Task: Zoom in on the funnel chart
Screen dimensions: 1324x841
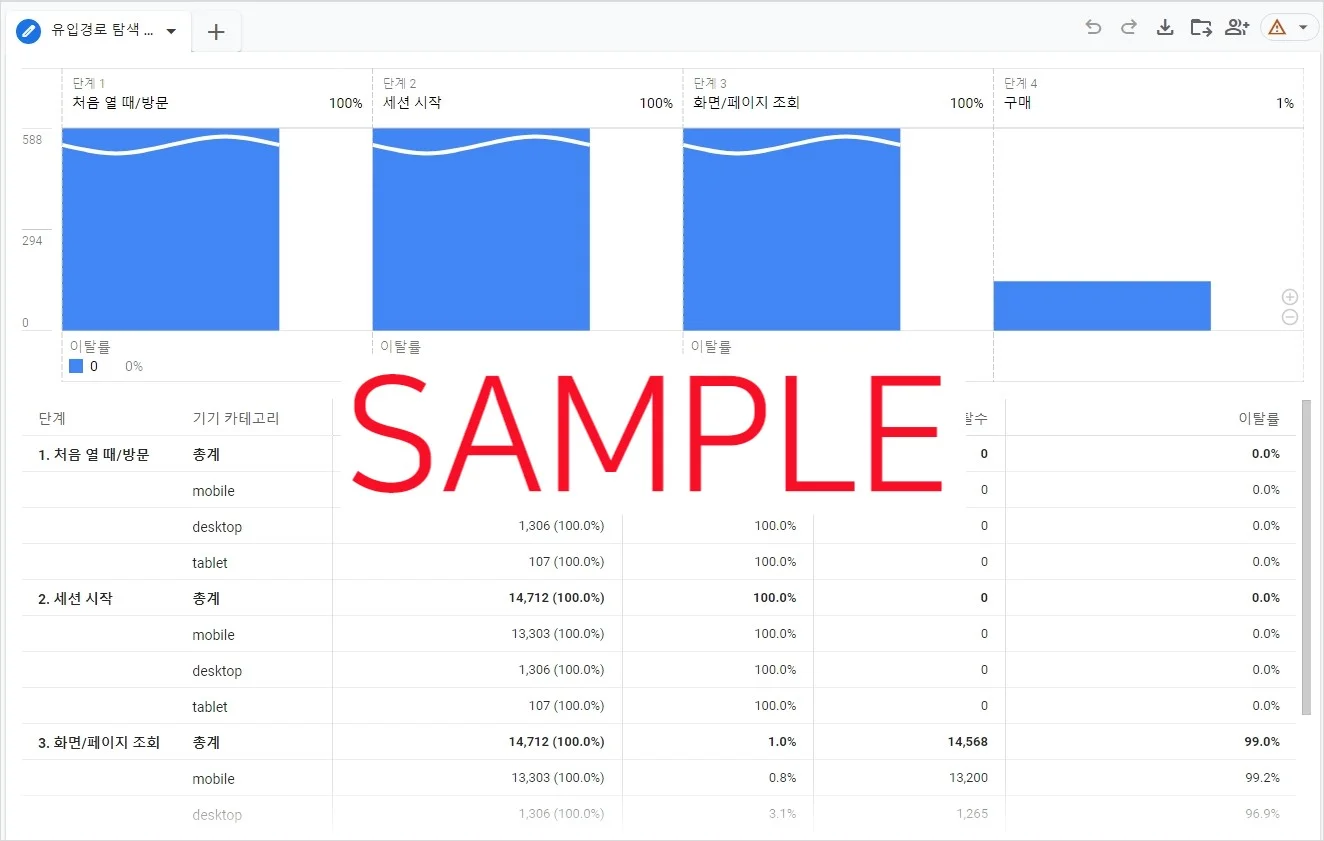Action: pyautogui.click(x=1290, y=297)
